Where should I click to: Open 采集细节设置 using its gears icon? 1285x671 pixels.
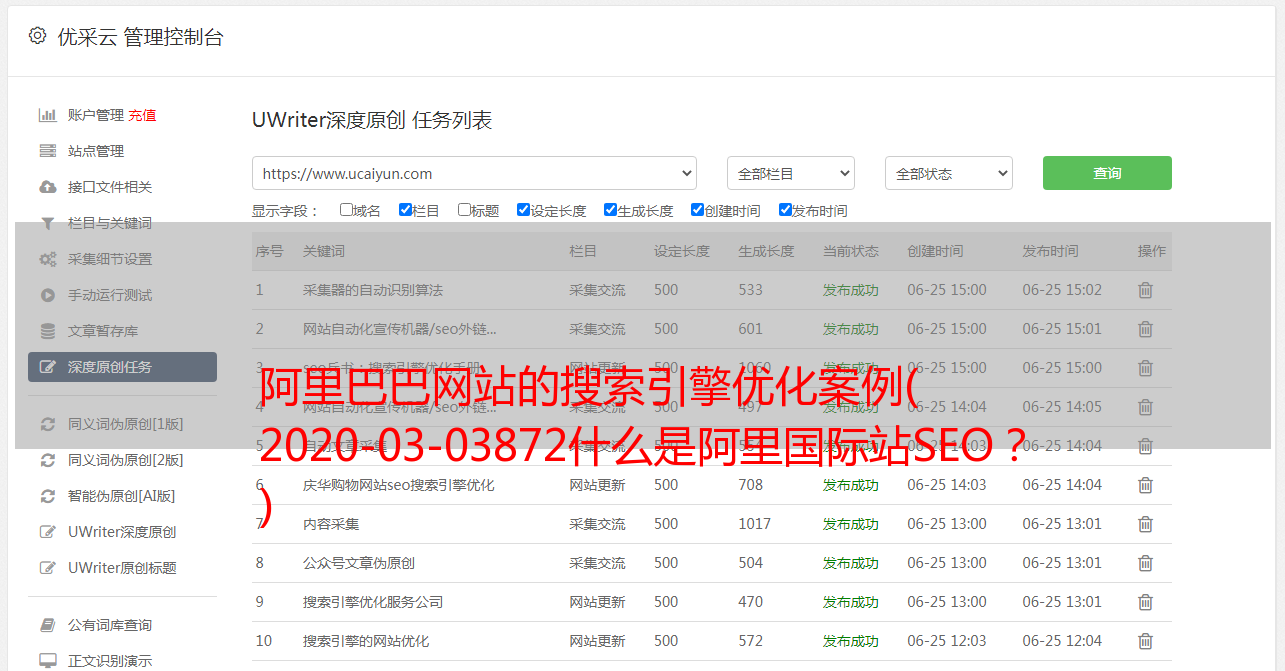click(x=47, y=259)
